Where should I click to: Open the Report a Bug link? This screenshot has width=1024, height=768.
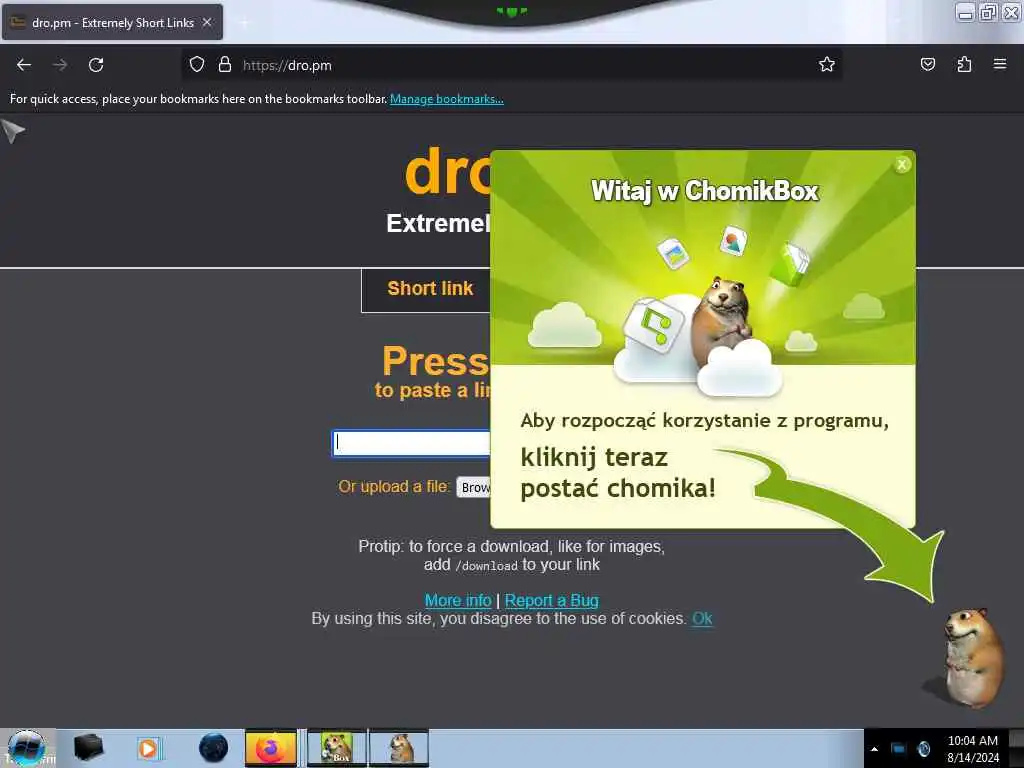tap(552, 600)
